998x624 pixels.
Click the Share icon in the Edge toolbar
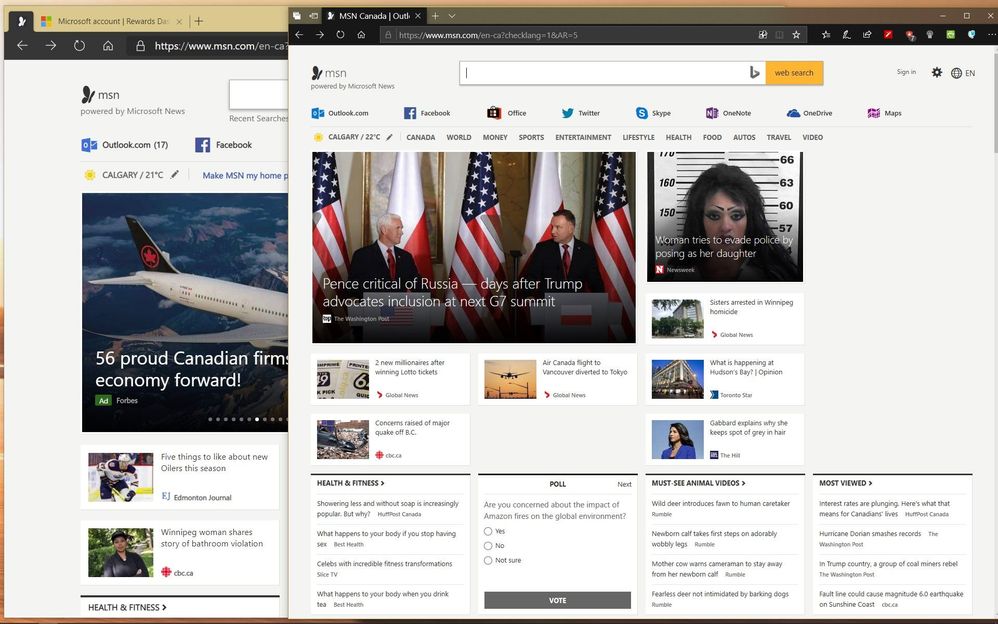867,35
